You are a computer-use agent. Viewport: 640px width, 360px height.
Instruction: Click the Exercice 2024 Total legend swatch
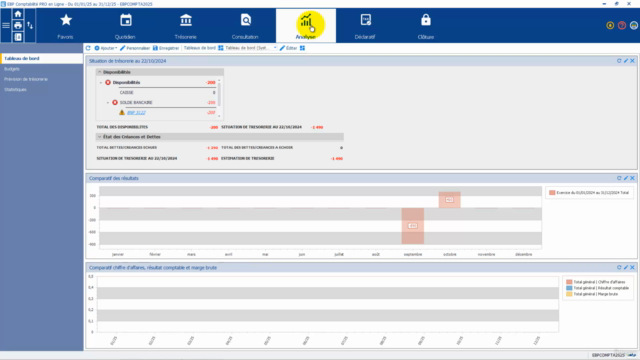552,193
